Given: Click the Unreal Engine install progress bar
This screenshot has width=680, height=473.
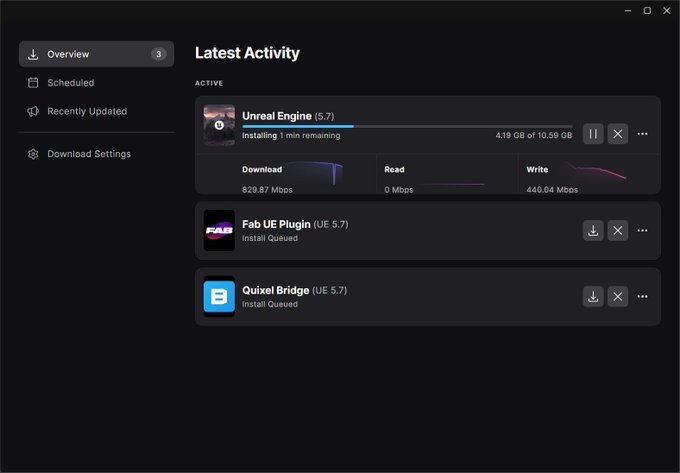Looking at the screenshot, I should [x=407, y=127].
